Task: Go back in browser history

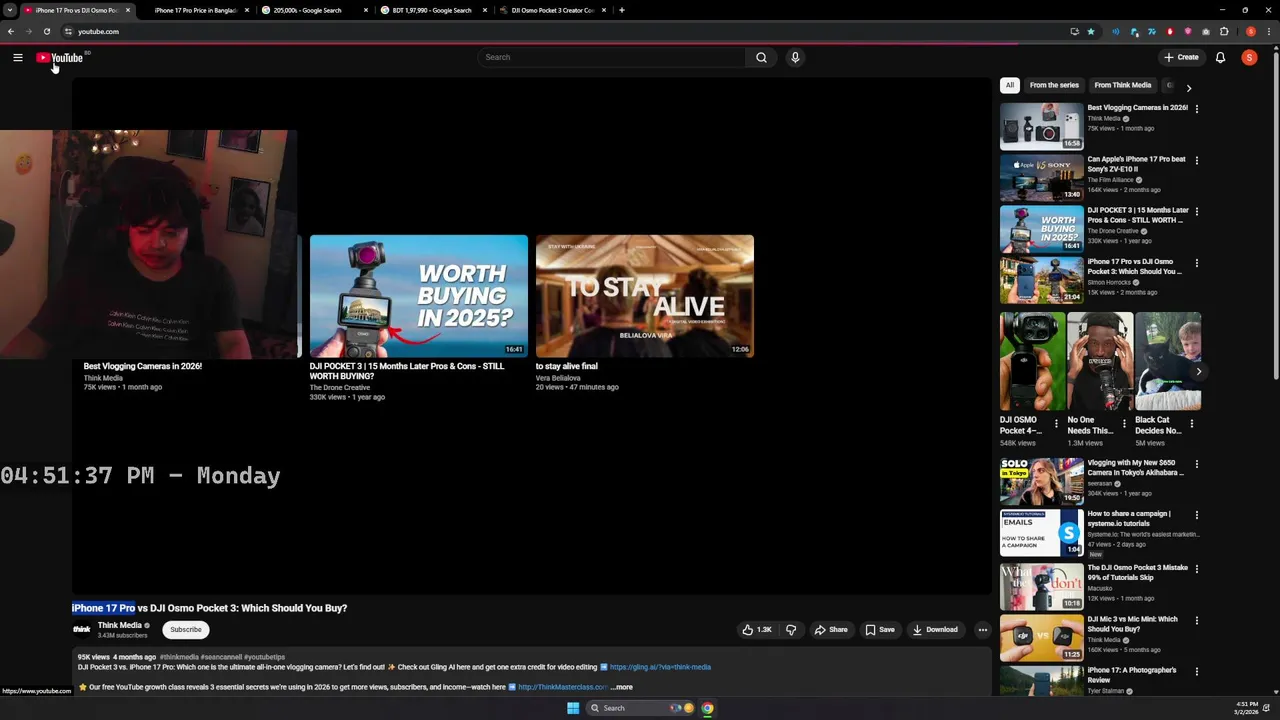Action: (x=10, y=31)
